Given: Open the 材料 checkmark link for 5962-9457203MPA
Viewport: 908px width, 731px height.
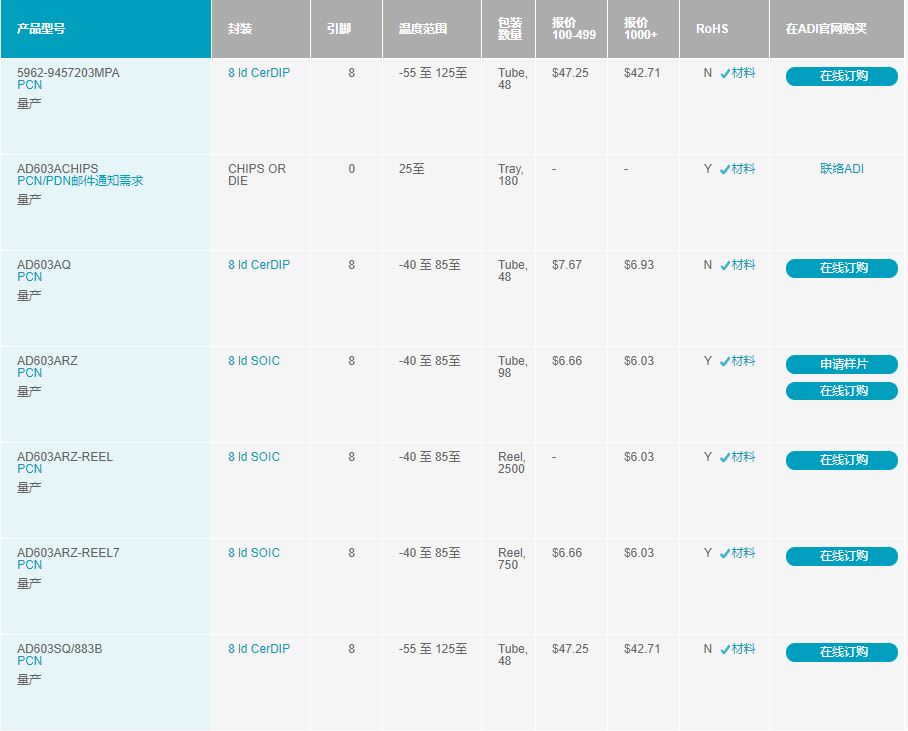Looking at the screenshot, I should pyautogui.click(x=738, y=73).
